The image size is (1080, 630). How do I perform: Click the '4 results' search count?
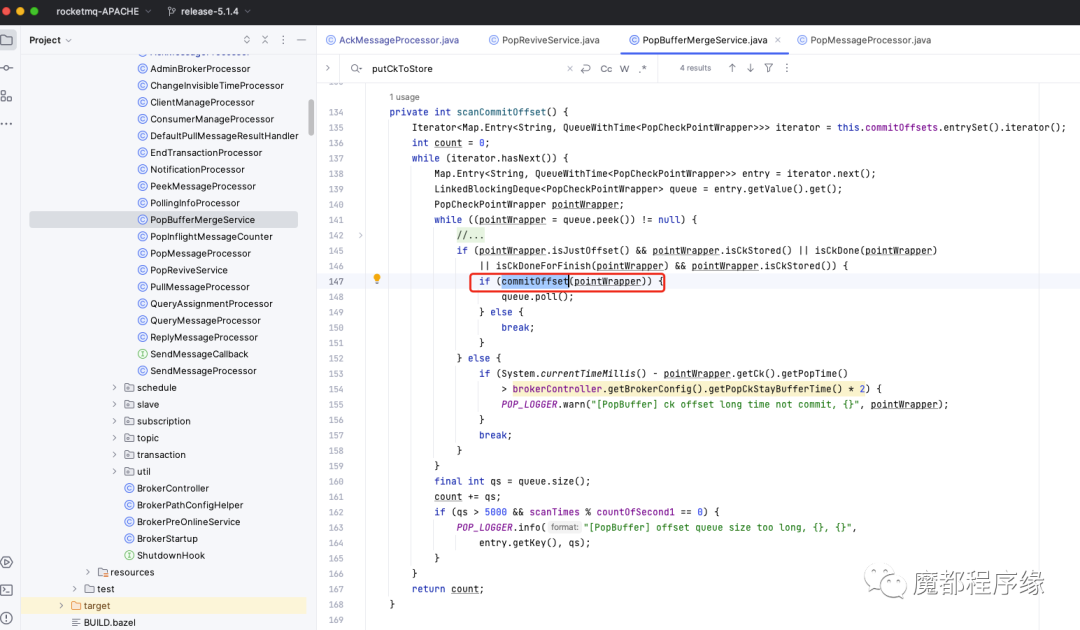pyautogui.click(x=695, y=68)
